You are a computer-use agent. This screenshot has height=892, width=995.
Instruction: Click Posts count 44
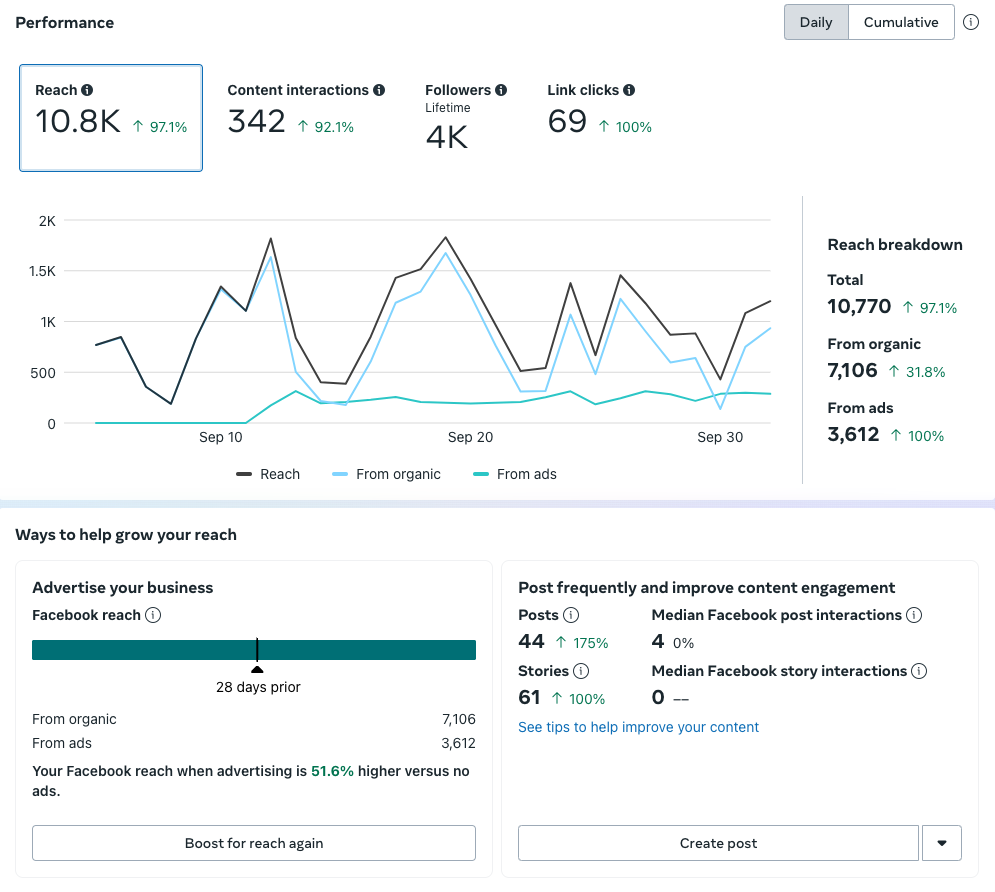tap(531, 641)
